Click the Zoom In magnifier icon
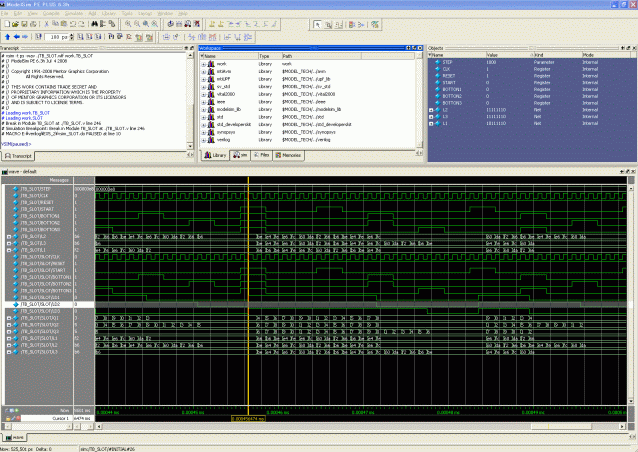This screenshot has height=452, width=638. tap(128, 24)
